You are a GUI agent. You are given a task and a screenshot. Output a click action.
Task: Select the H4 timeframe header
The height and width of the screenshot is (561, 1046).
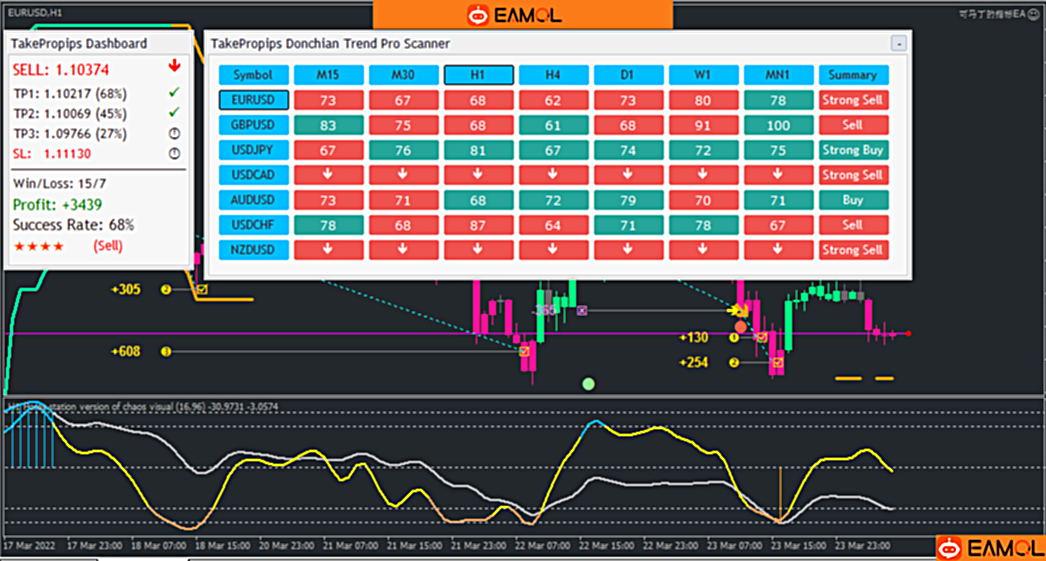coord(553,75)
